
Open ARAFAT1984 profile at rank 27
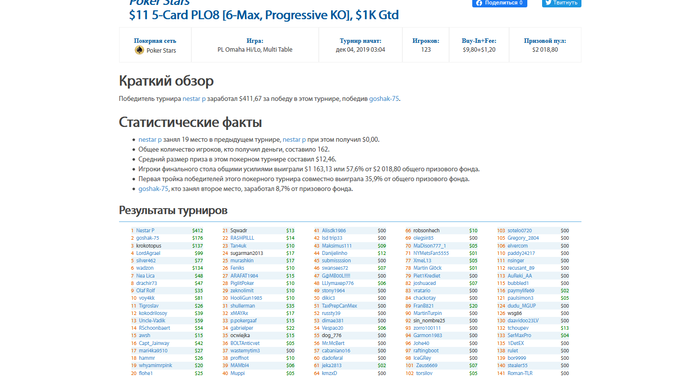[244, 276]
